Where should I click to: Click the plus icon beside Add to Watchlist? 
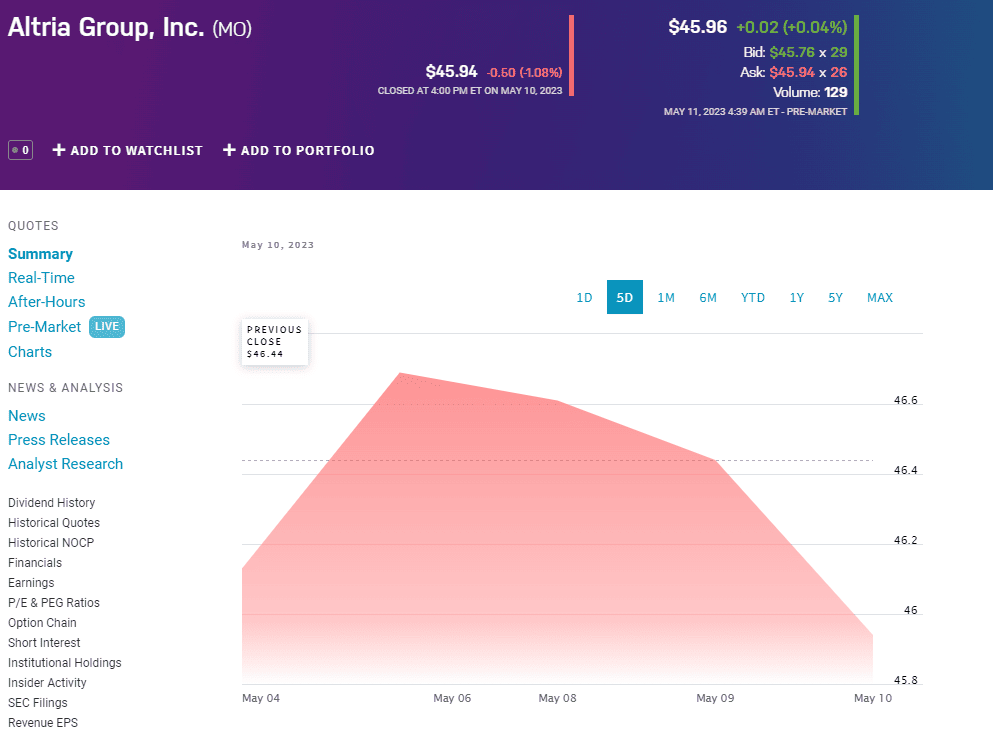tap(59, 150)
